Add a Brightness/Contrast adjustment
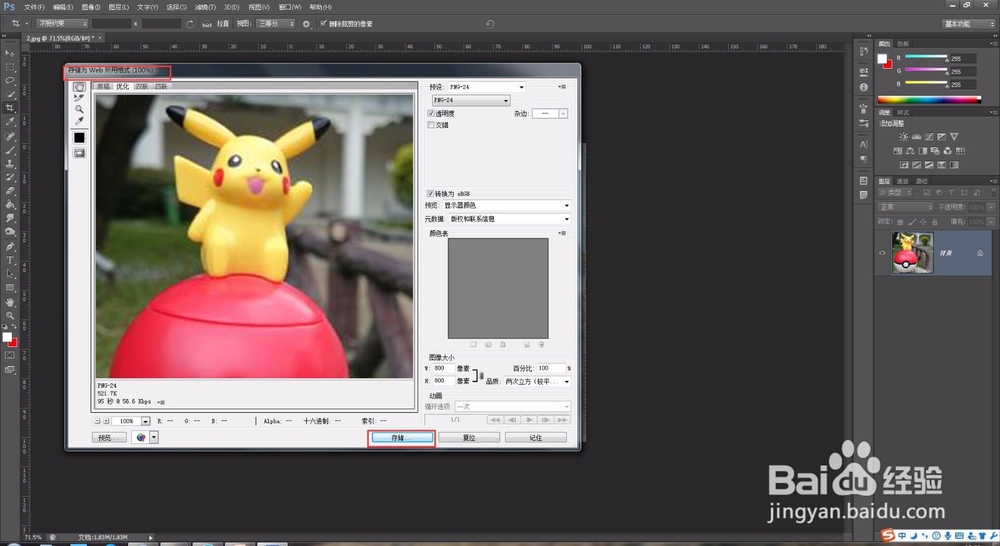Viewport: 1000px width, 546px height. 903,136
